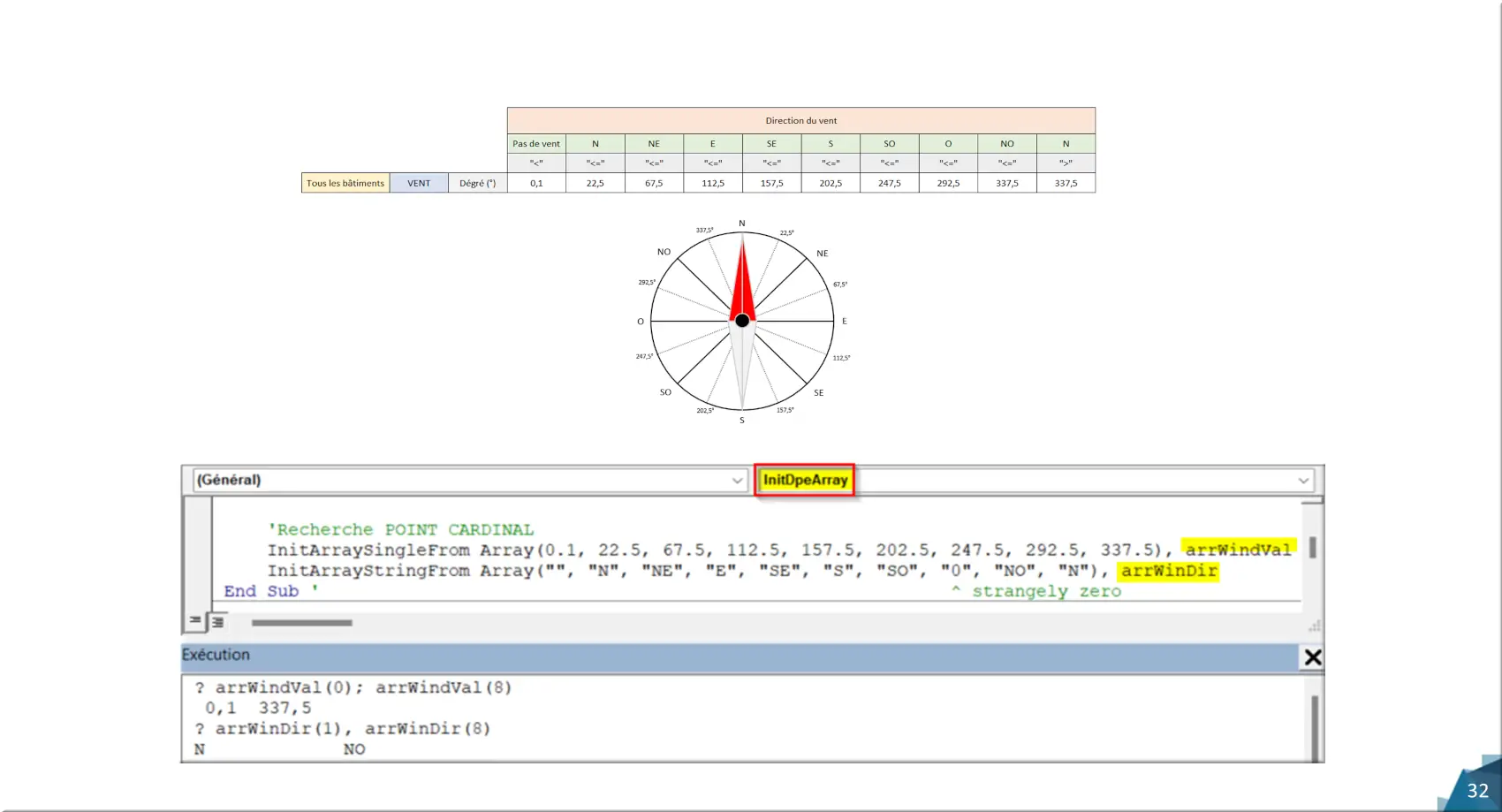Viewport: 1502px width, 812px height.
Task: Click '? arrWinDir(1), arrWinDir(8)' query line
Action: [343, 728]
